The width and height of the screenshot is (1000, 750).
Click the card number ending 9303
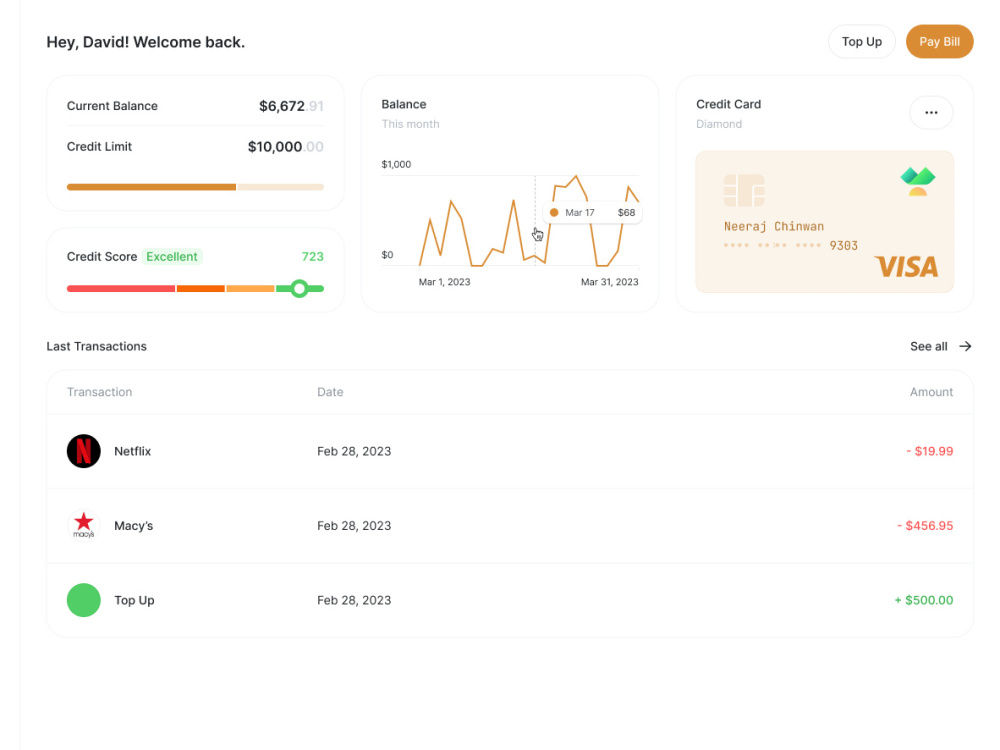pyautogui.click(x=791, y=246)
